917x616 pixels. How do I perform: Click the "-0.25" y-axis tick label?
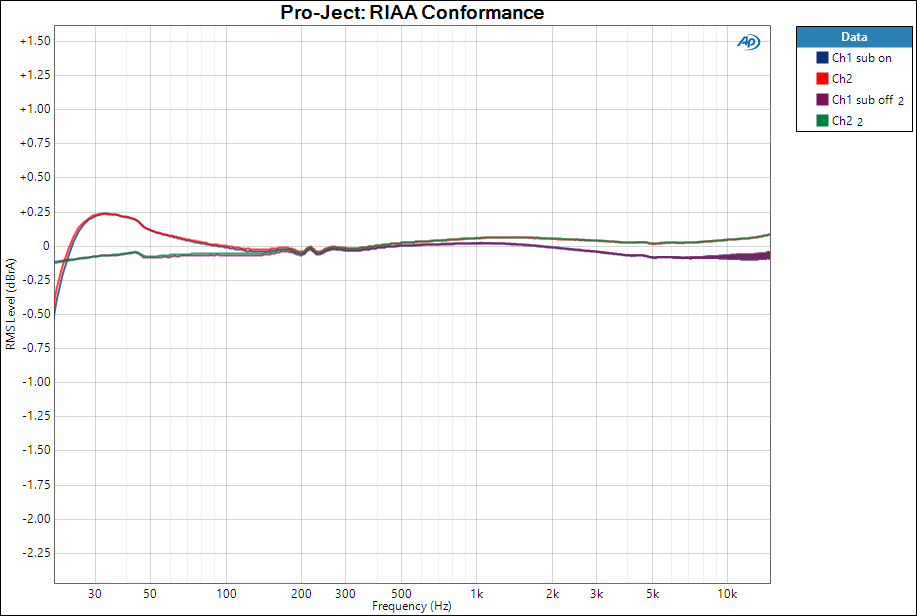coord(36,280)
